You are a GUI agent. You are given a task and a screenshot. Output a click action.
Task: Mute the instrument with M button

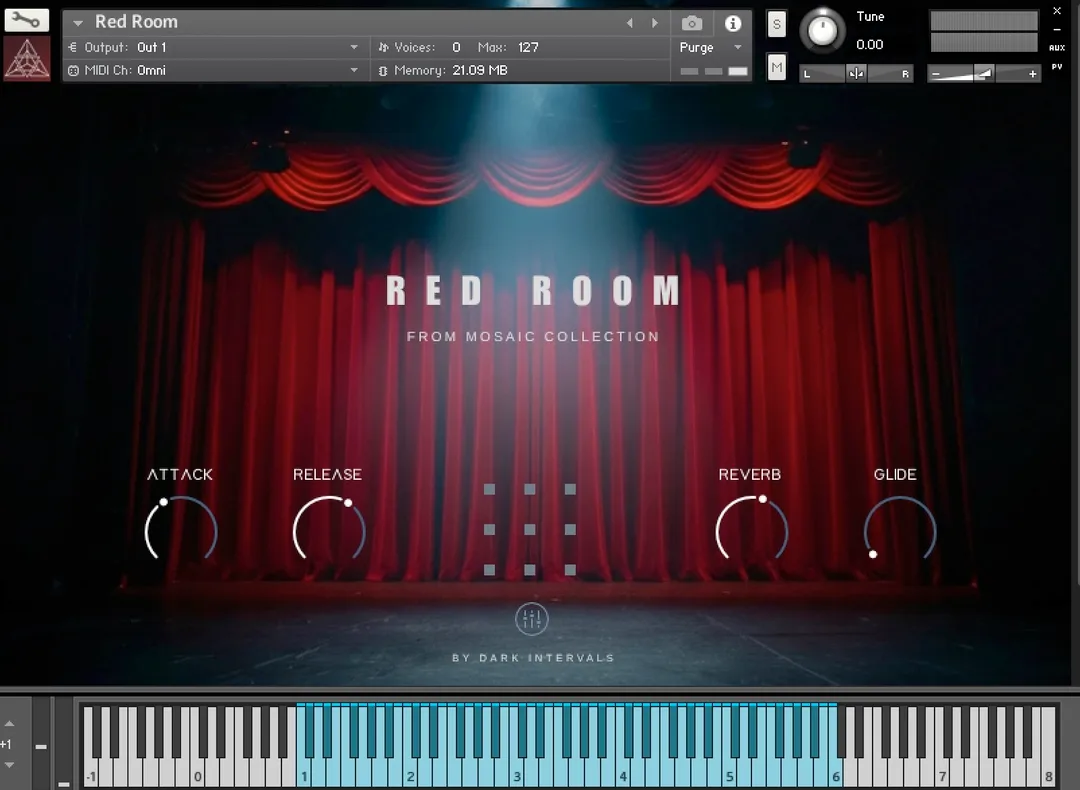[776, 67]
